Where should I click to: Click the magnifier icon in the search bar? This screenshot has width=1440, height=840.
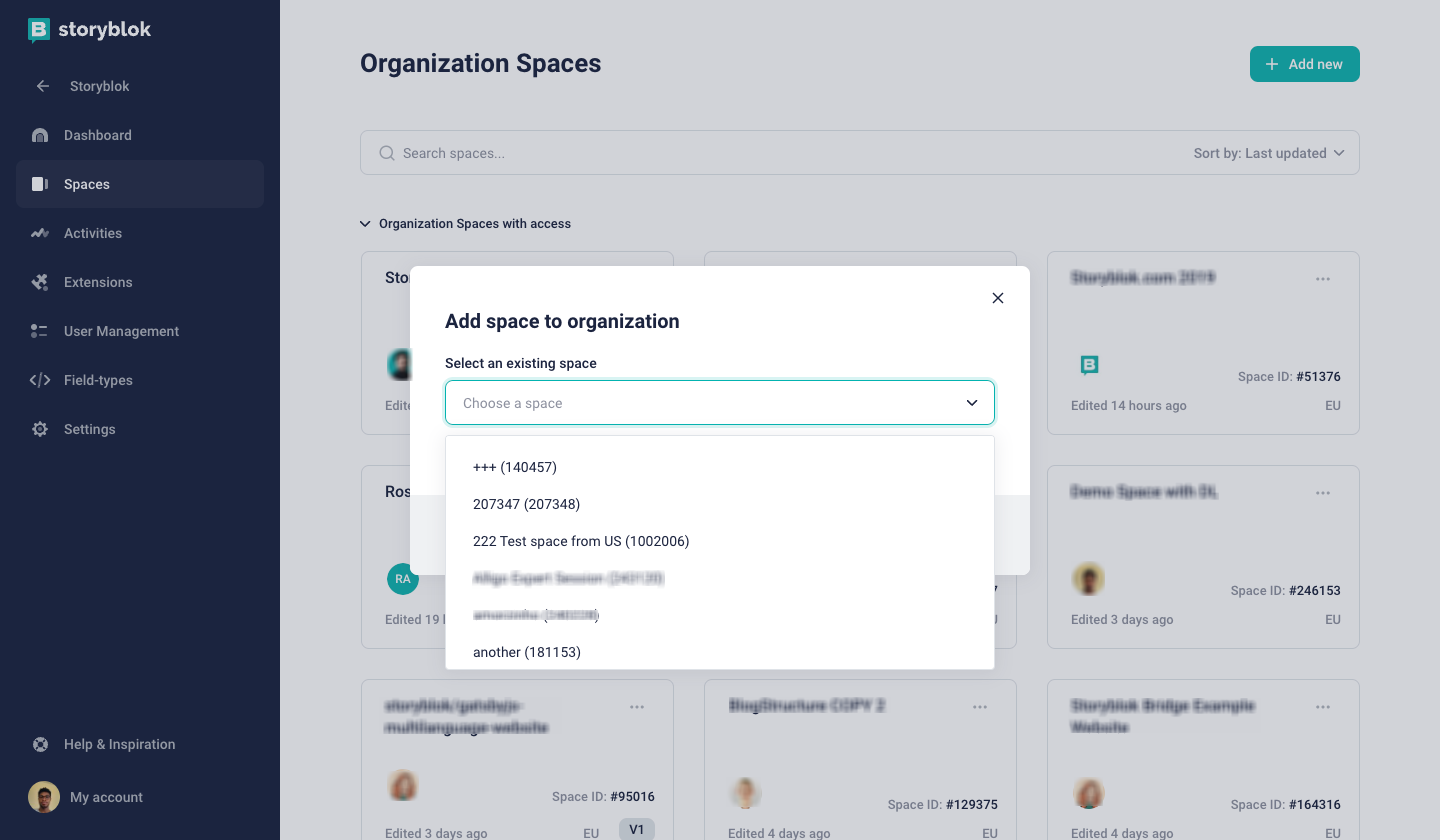click(387, 153)
